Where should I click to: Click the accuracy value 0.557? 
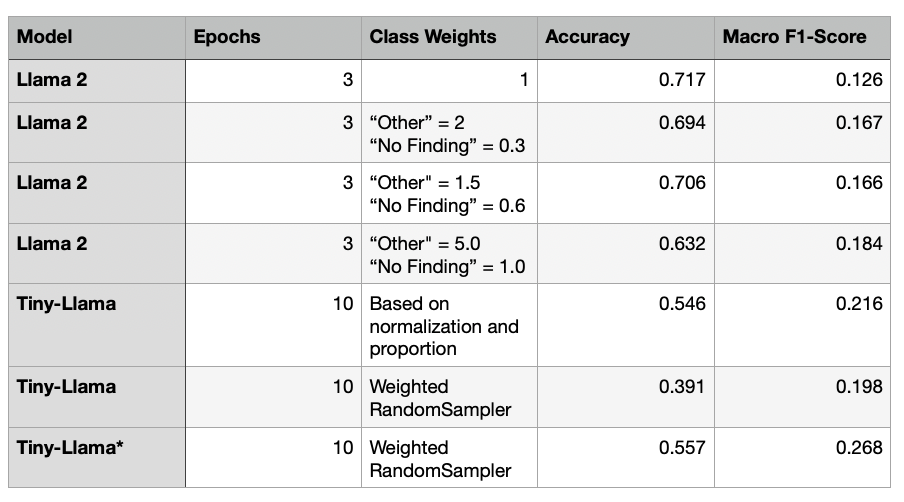coord(682,448)
